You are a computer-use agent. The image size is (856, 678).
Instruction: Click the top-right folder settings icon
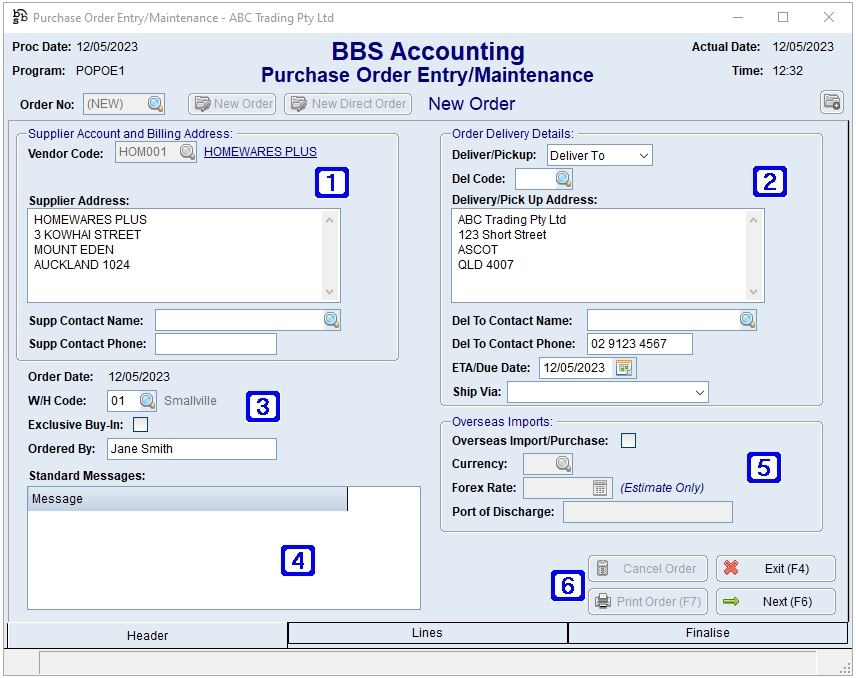point(831,102)
